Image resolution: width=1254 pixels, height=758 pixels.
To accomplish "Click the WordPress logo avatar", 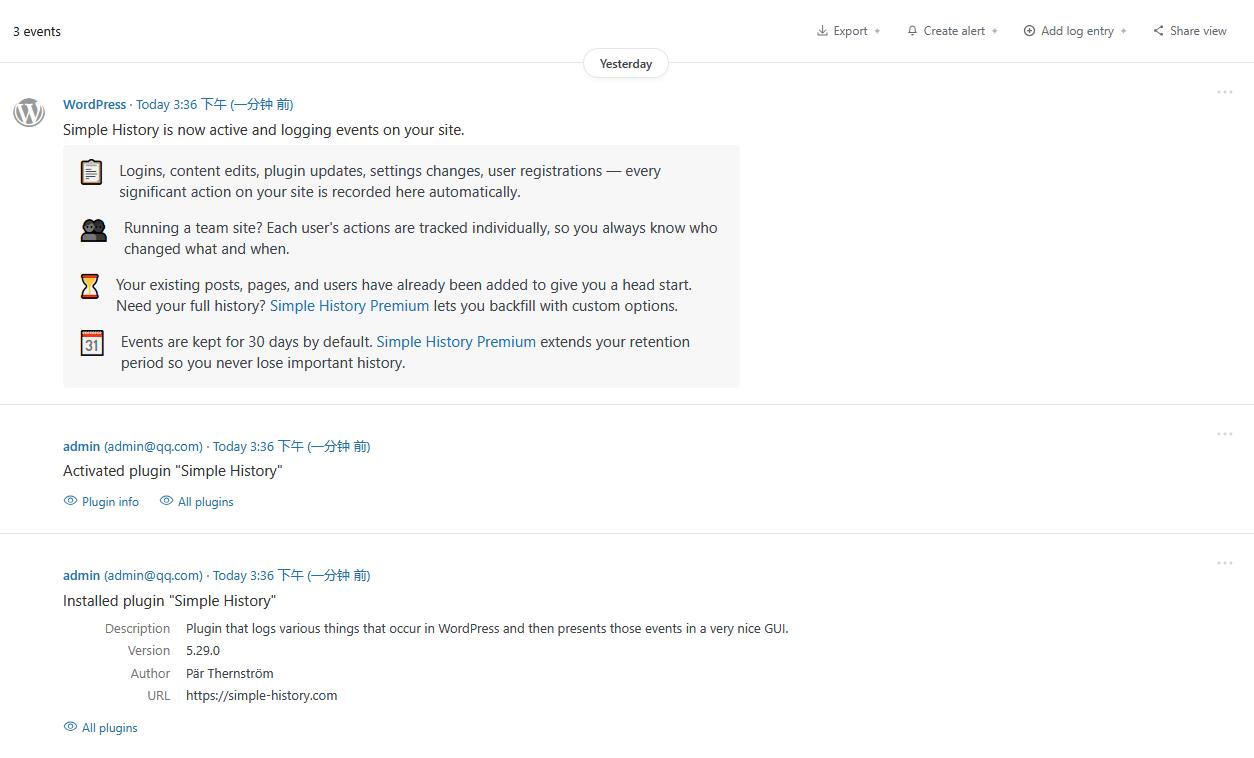I will click(x=29, y=112).
